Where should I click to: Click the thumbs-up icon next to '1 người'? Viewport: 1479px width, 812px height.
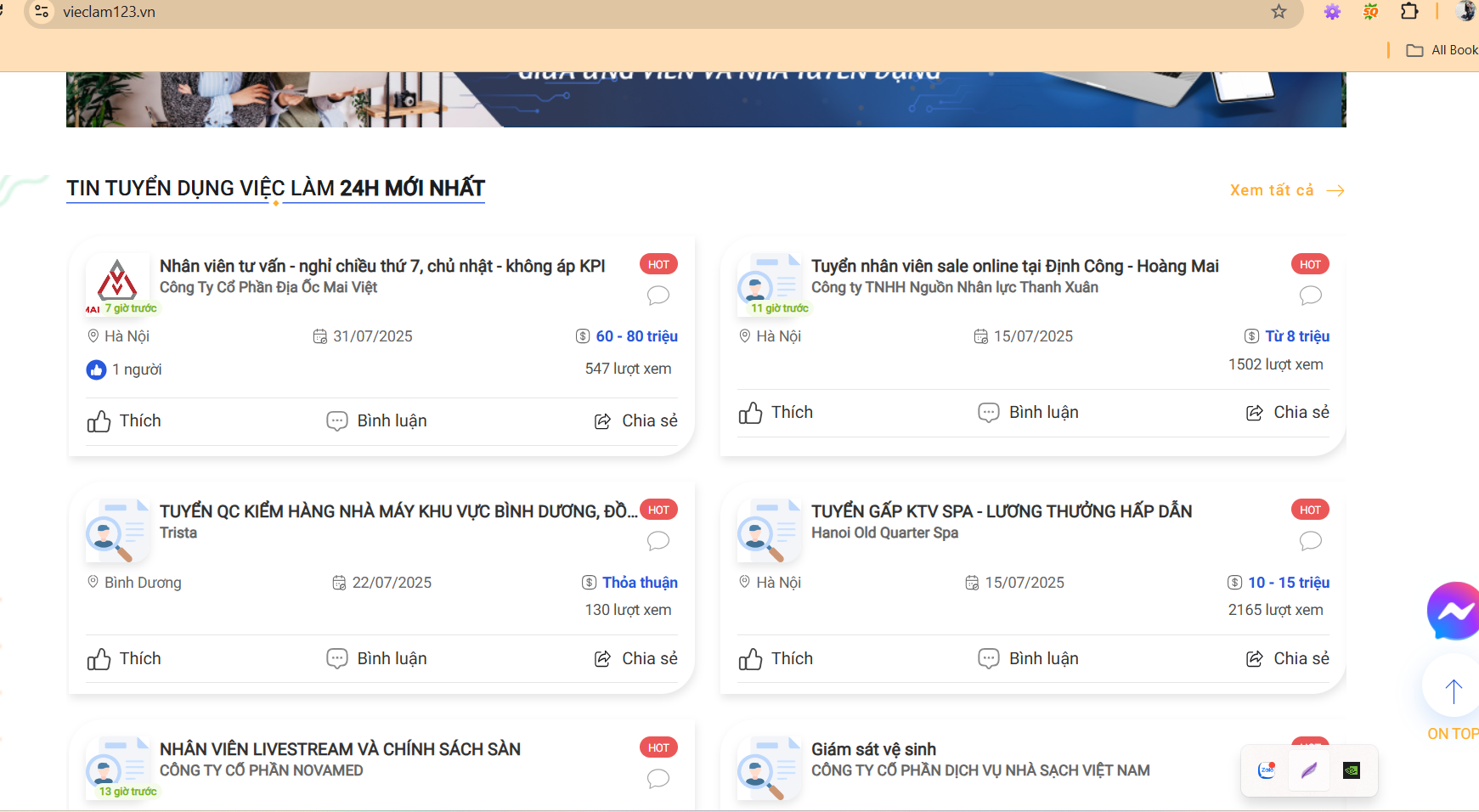[x=96, y=369]
